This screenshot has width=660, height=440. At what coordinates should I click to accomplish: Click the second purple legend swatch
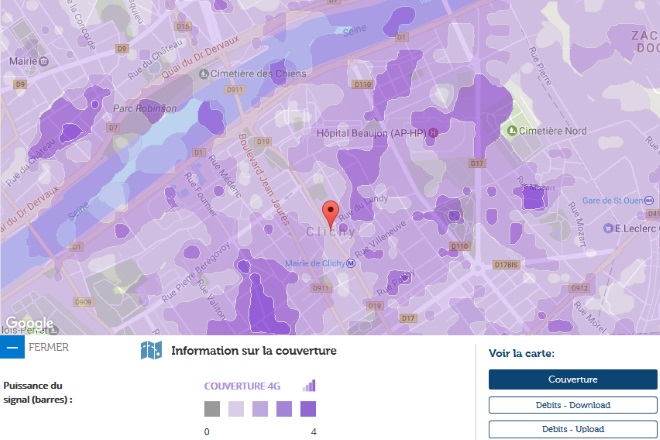pyautogui.click(x=260, y=409)
